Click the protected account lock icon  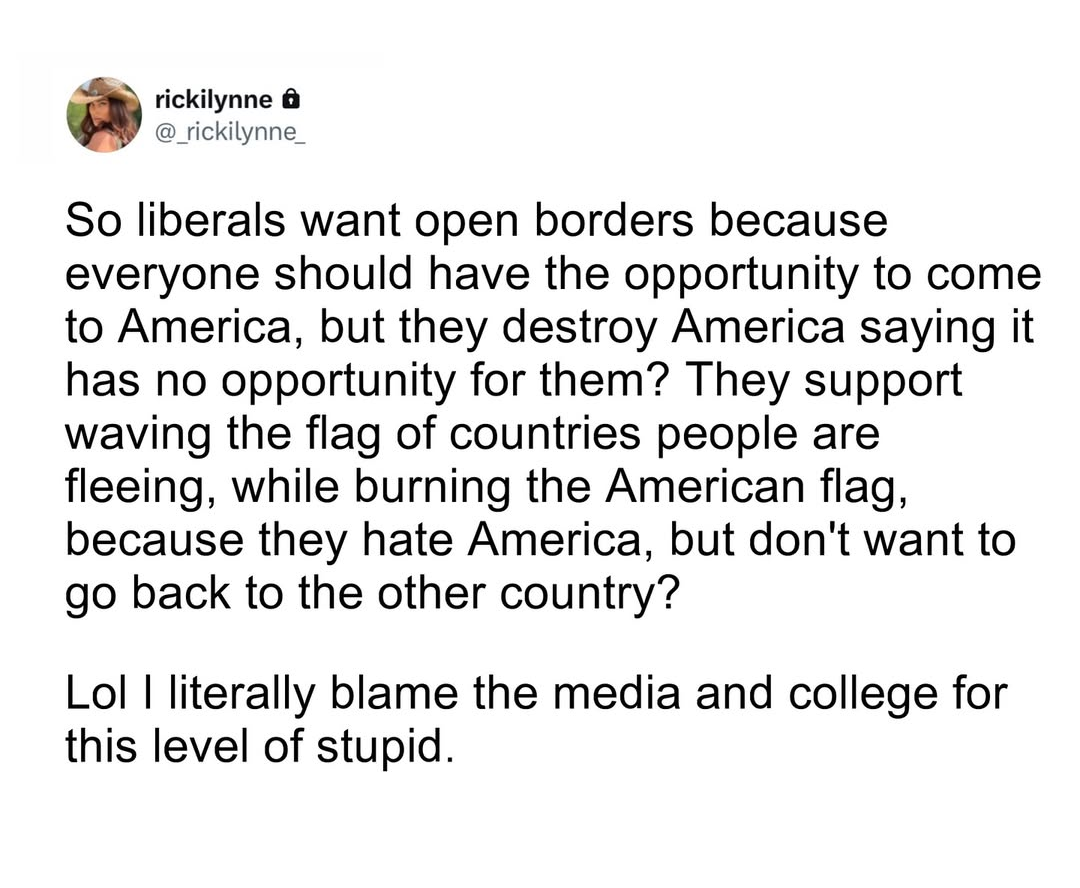(x=289, y=99)
